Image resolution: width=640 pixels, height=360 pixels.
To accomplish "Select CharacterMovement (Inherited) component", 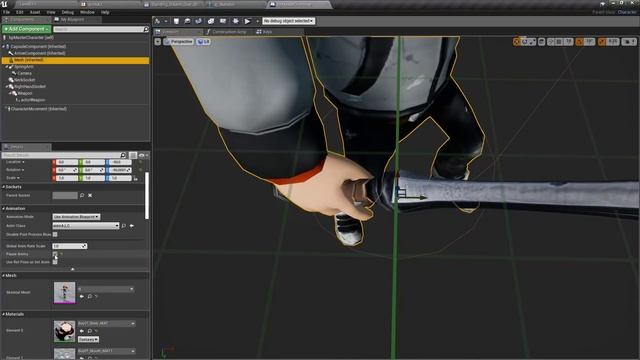I will [39, 109].
